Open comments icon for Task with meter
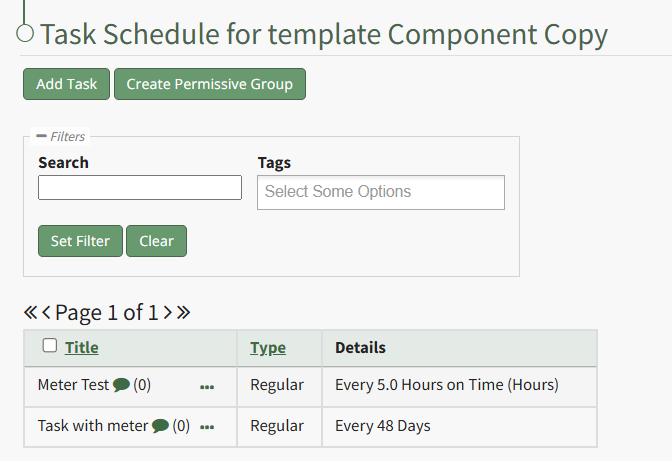The height and width of the screenshot is (461, 672). click(160, 426)
